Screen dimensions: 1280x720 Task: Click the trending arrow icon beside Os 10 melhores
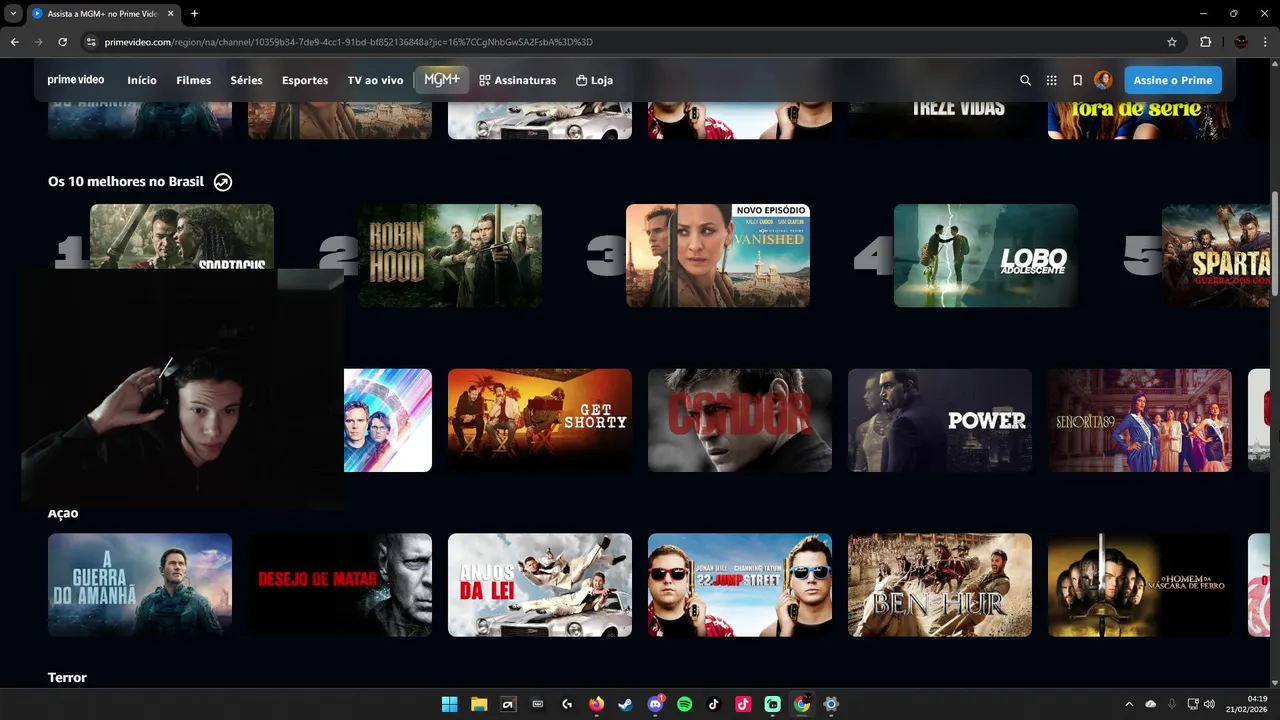pos(223,182)
